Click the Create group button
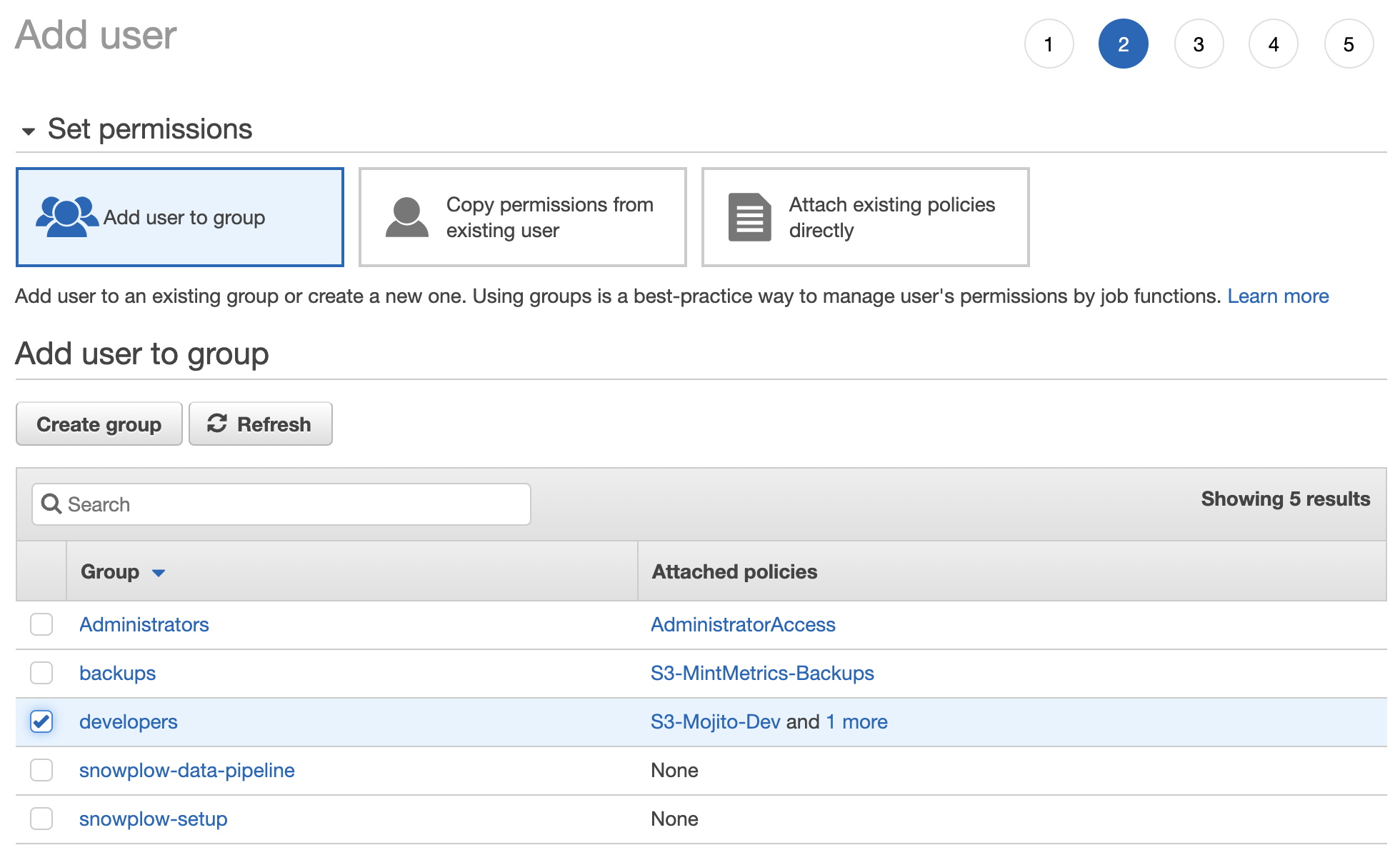 (x=99, y=424)
